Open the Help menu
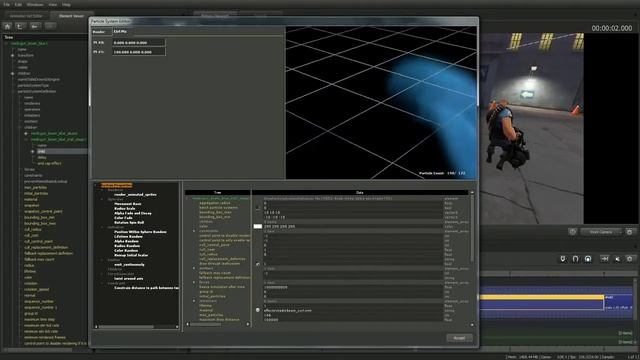 pos(67,4)
